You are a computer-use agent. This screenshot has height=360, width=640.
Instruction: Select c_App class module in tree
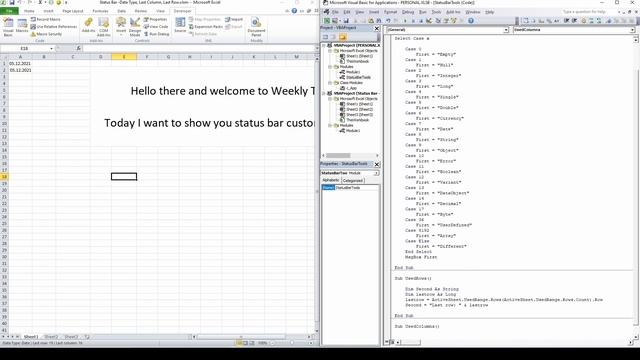348,88
